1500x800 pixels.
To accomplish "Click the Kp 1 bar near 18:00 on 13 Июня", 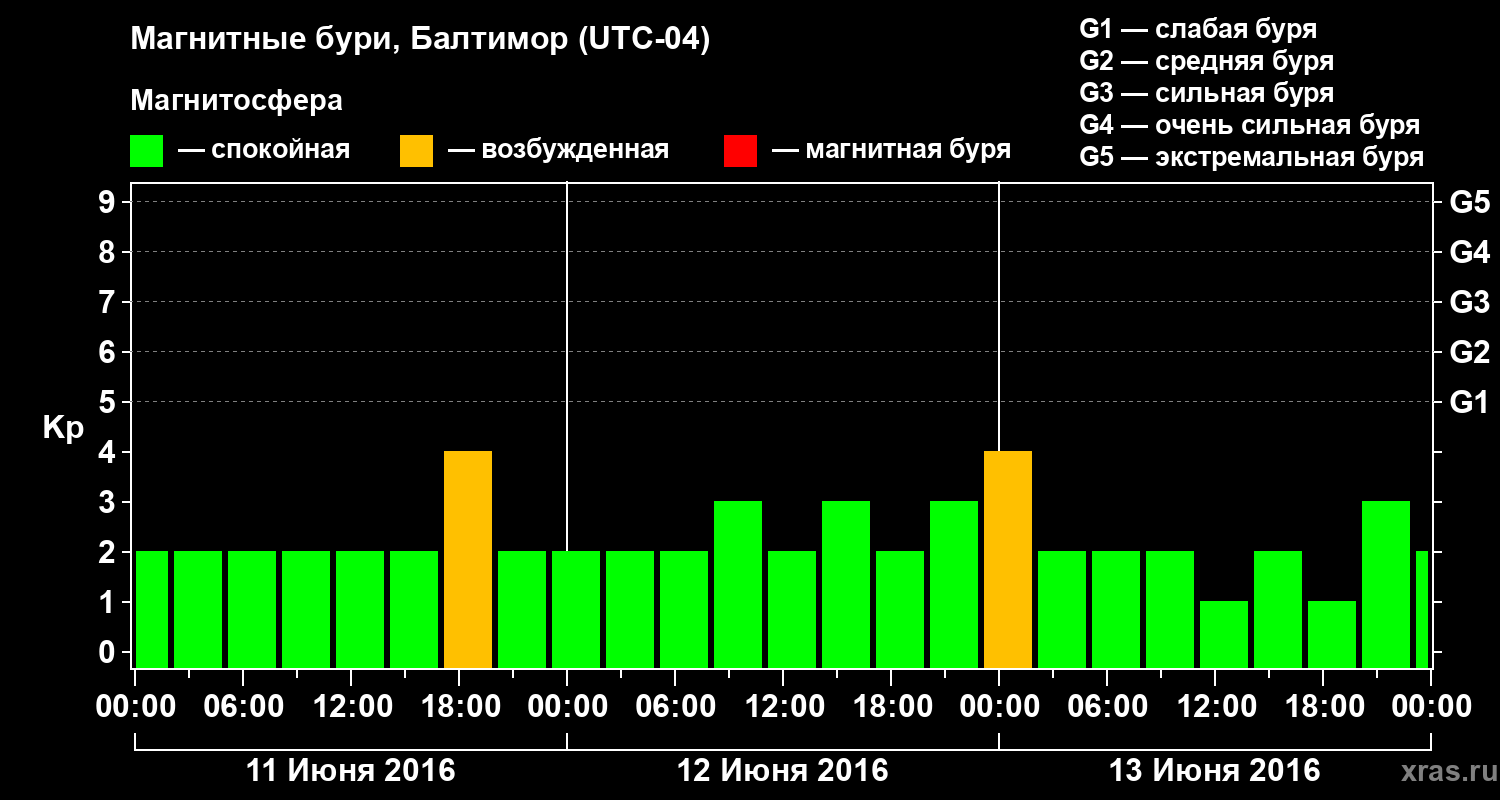I will click(x=1332, y=634).
